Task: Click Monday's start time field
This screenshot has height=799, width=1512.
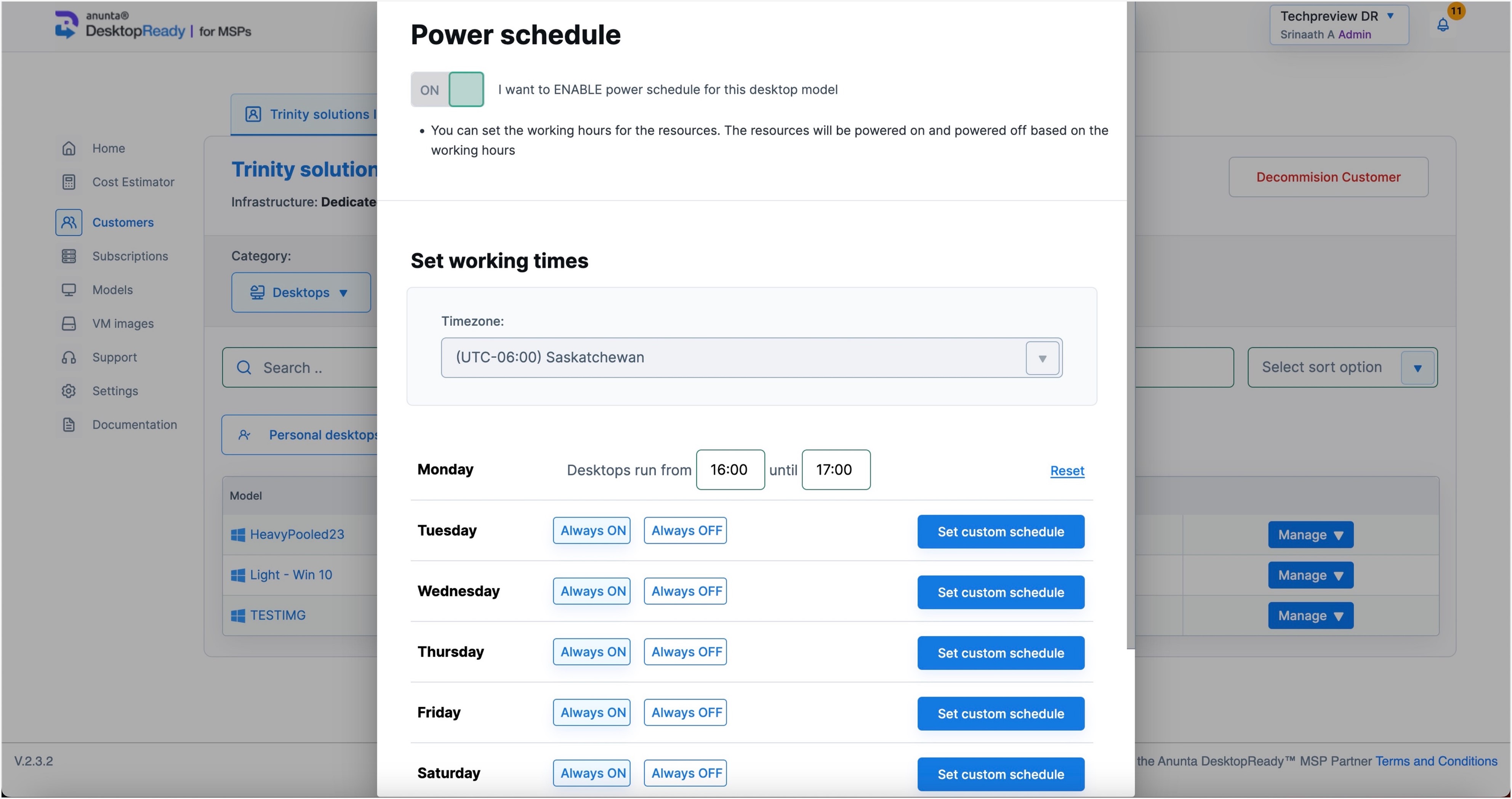Action: 730,470
